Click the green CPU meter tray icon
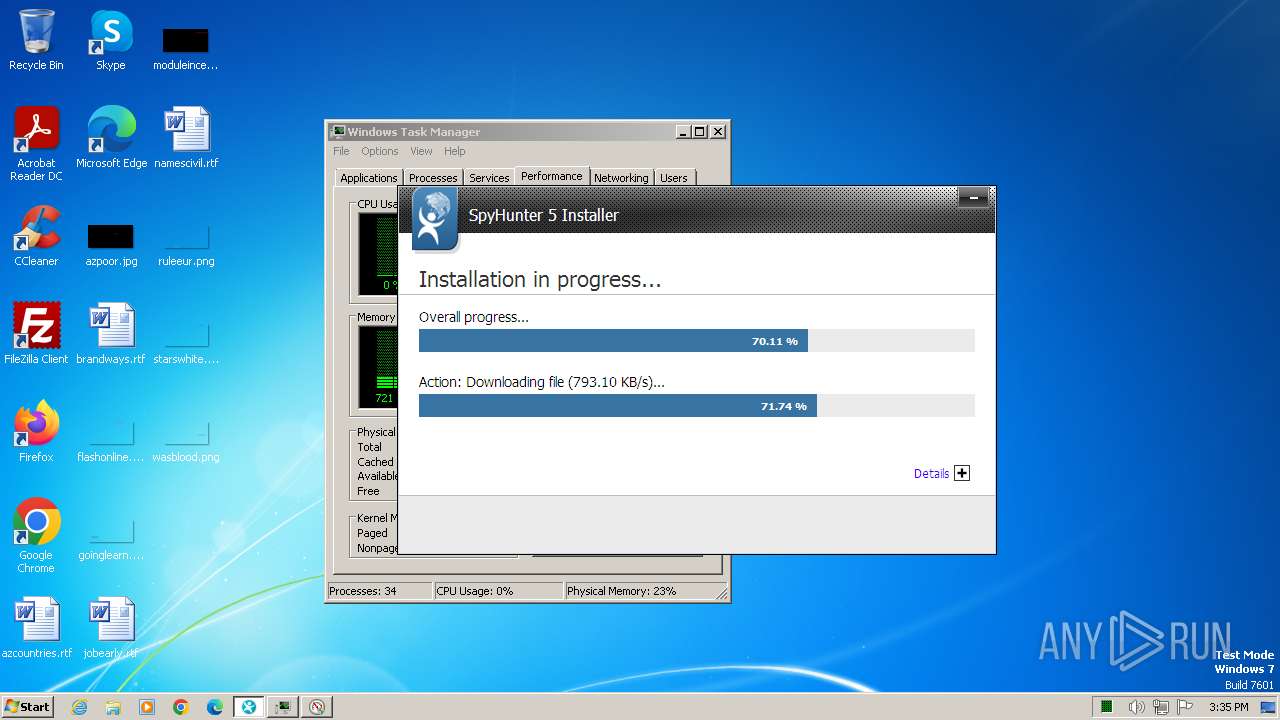 pyautogui.click(x=1107, y=707)
